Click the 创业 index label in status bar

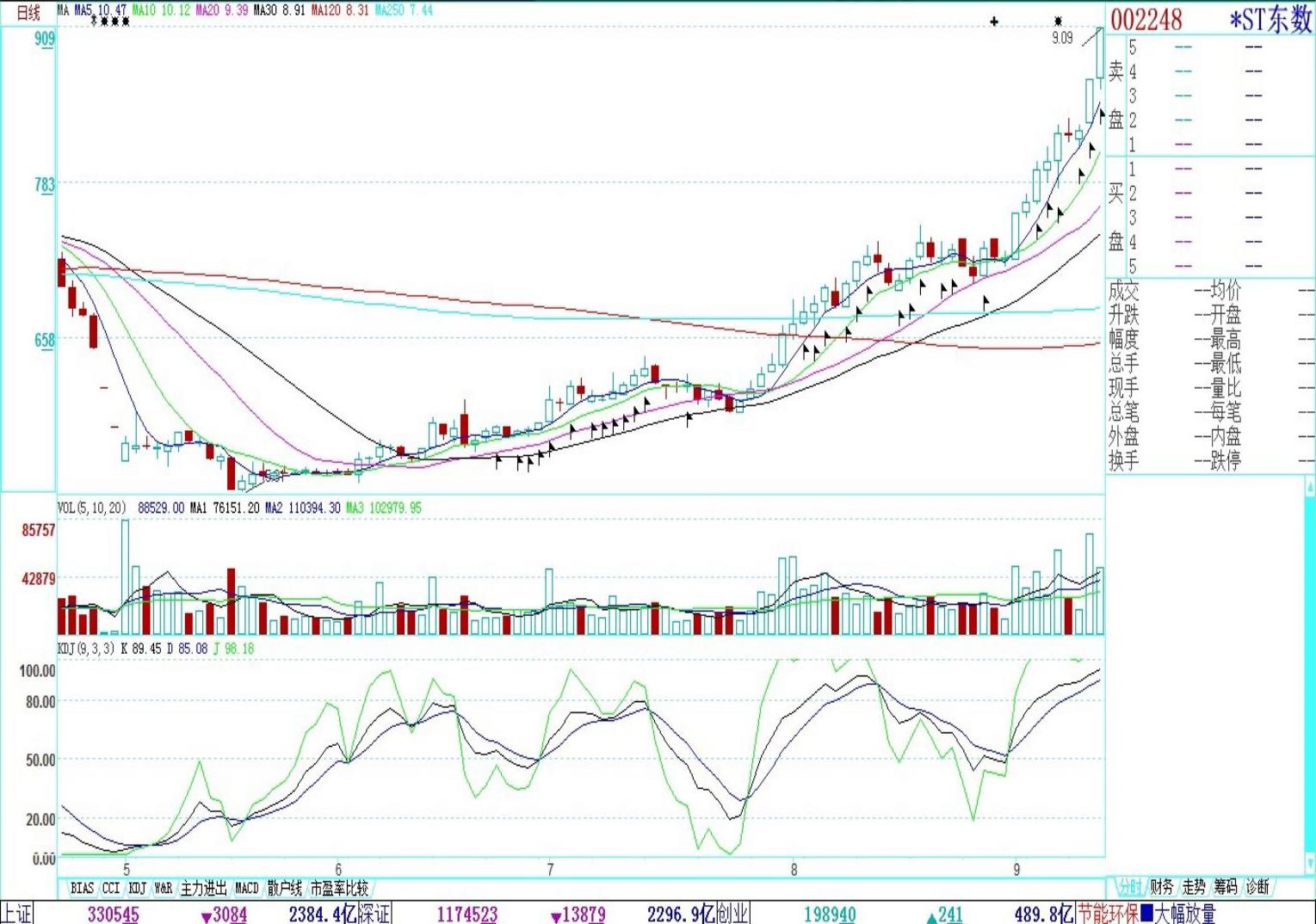coord(733,913)
